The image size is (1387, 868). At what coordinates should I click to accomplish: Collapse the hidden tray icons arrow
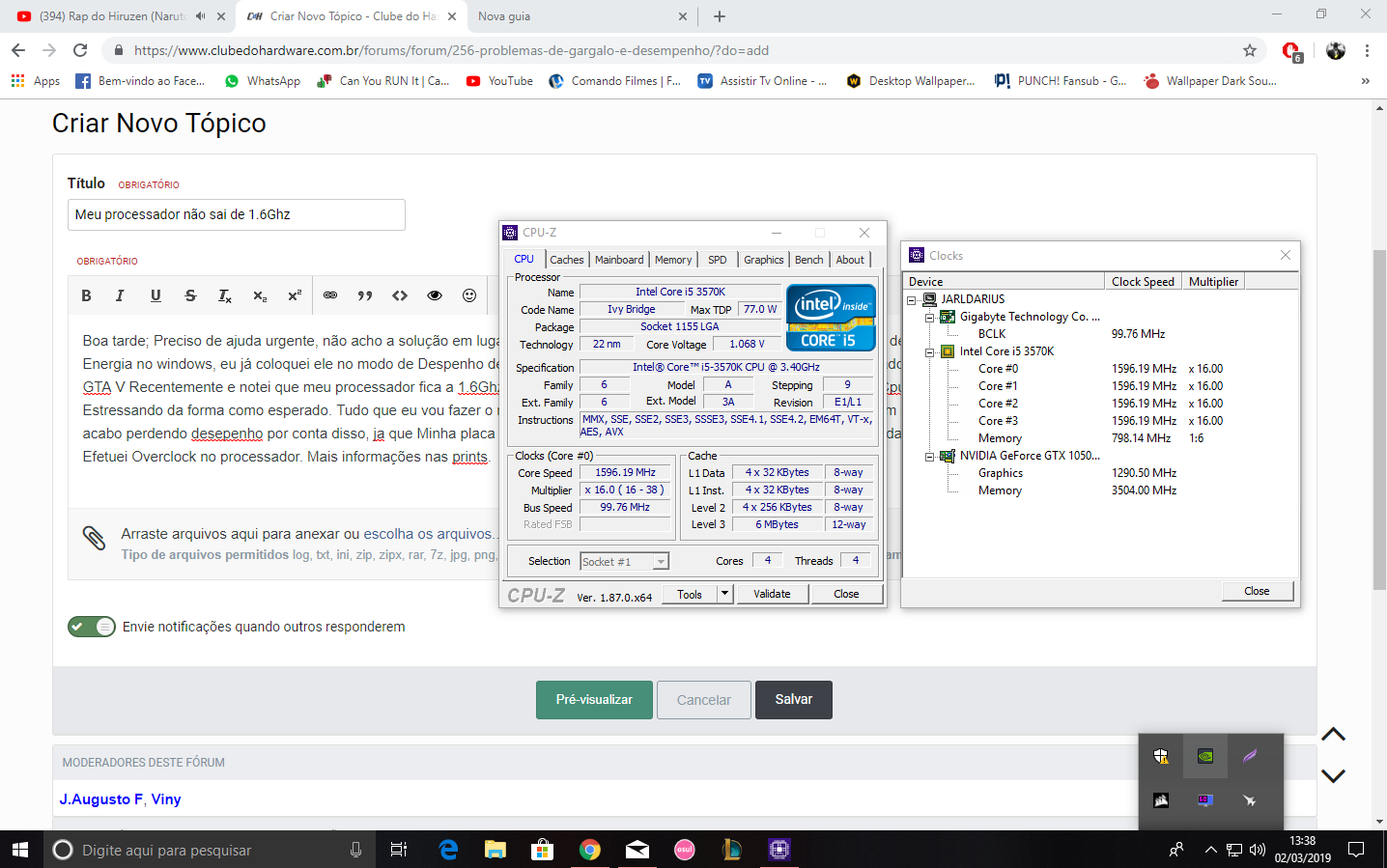click(x=1210, y=850)
